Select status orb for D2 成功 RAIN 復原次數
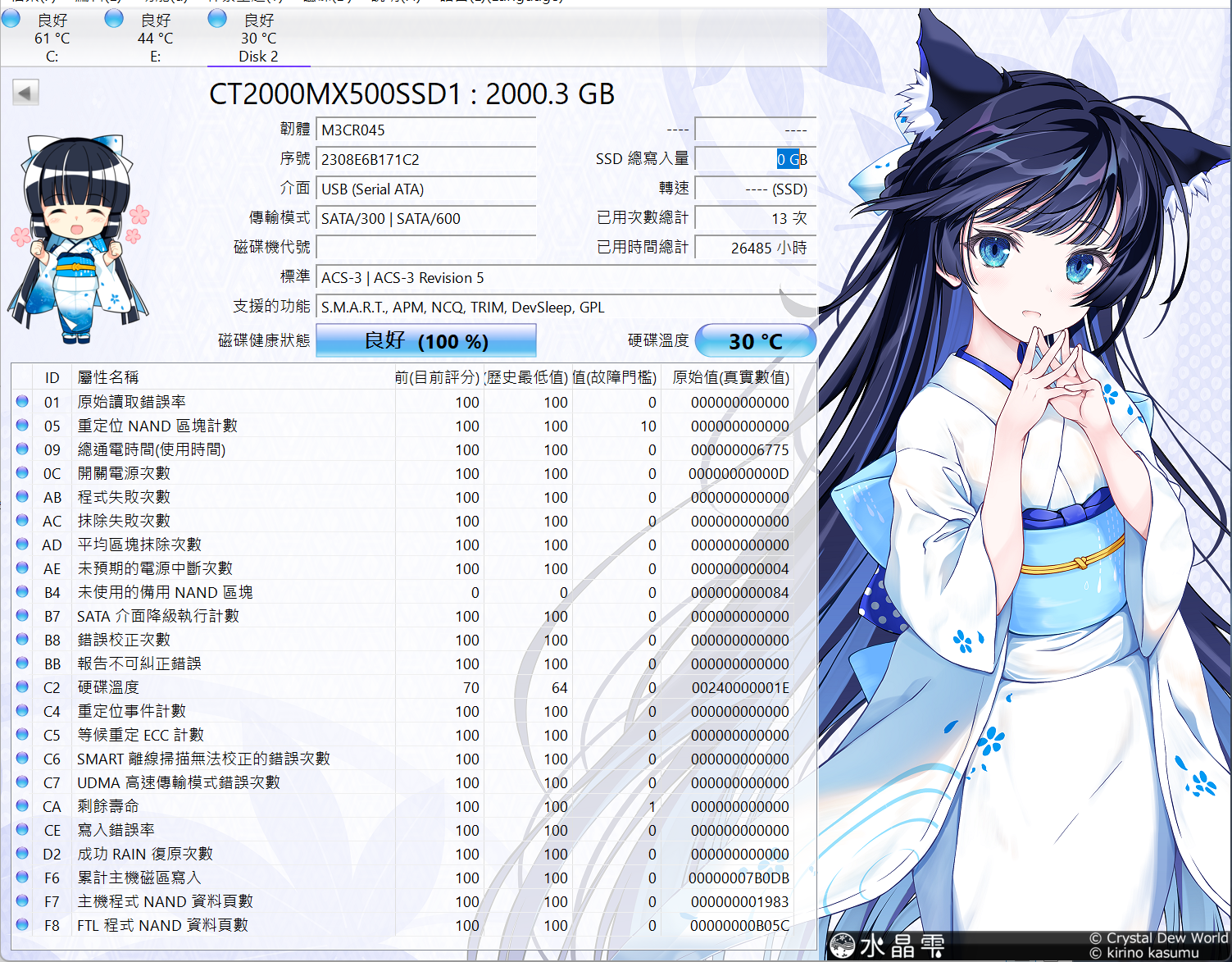1232x962 pixels. point(22,854)
